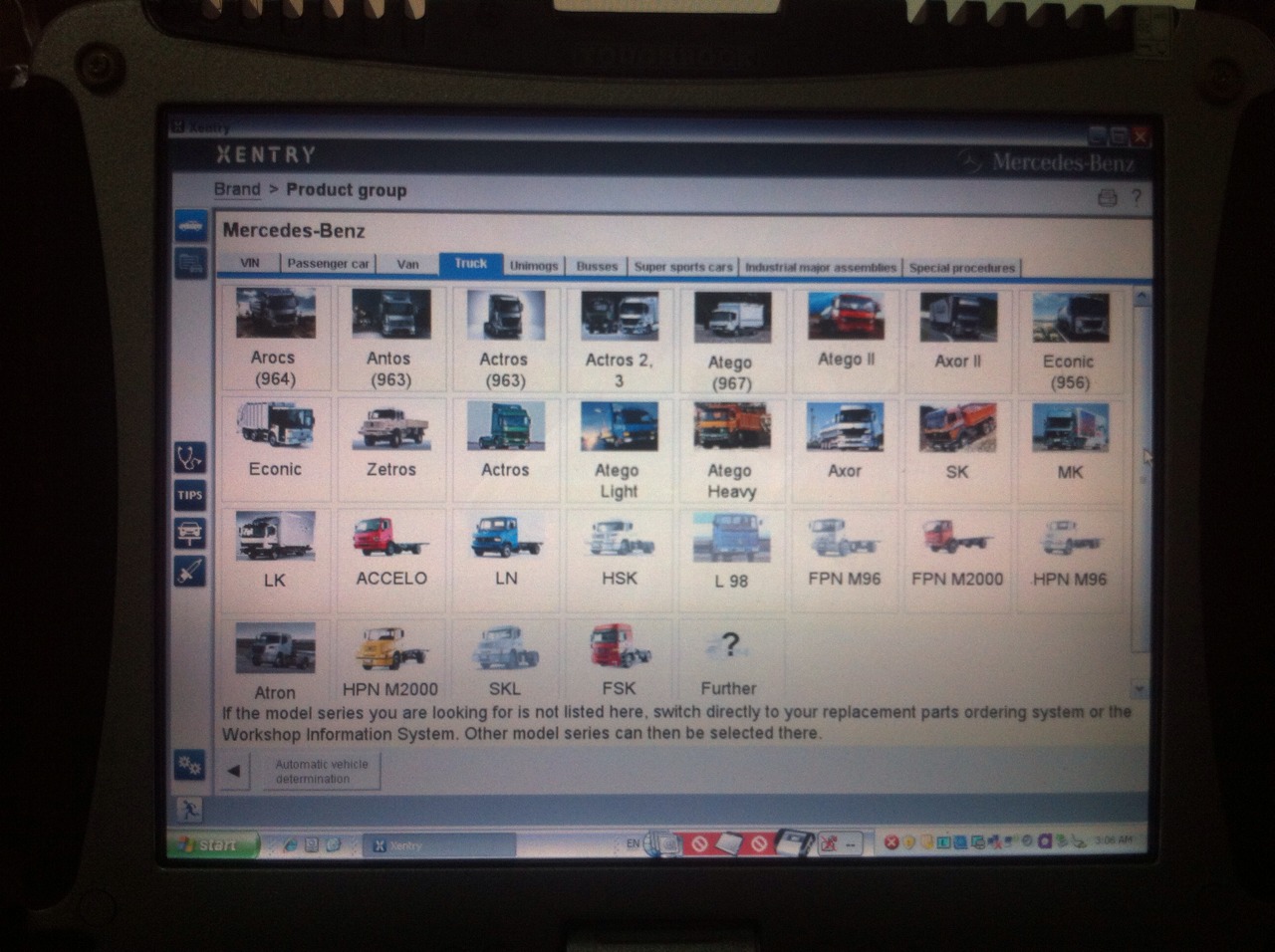
Task: Open help with the question mark icon
Action: point(1136,197)
